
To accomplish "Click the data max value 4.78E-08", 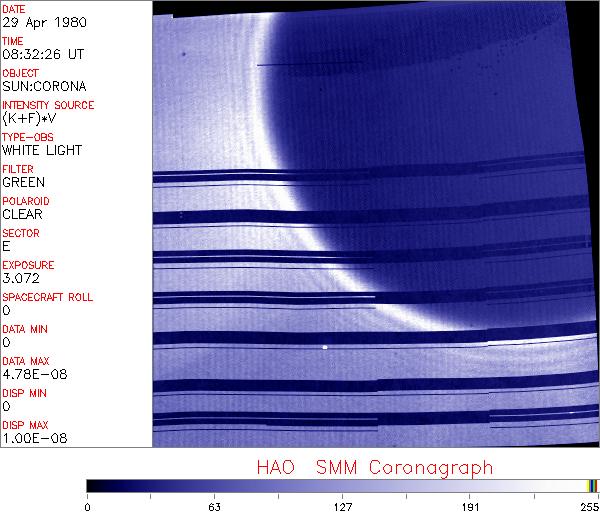I will (29, 374).
